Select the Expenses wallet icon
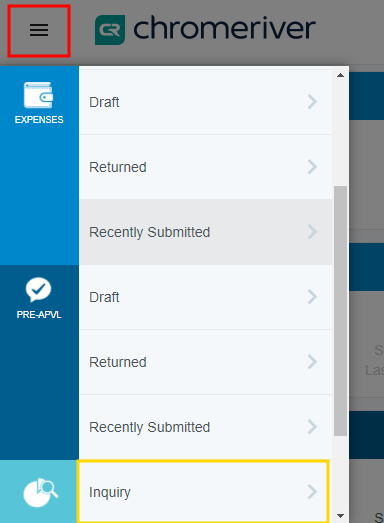This screenshot has height=523, width=384. (x=38, y=95)
